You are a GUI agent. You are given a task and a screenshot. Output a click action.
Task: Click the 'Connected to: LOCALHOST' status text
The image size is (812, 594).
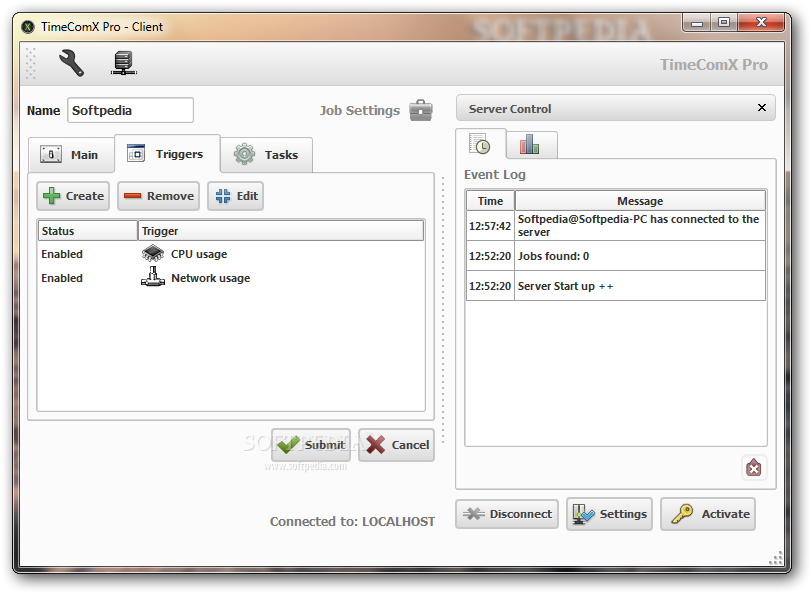coord(352,521)
